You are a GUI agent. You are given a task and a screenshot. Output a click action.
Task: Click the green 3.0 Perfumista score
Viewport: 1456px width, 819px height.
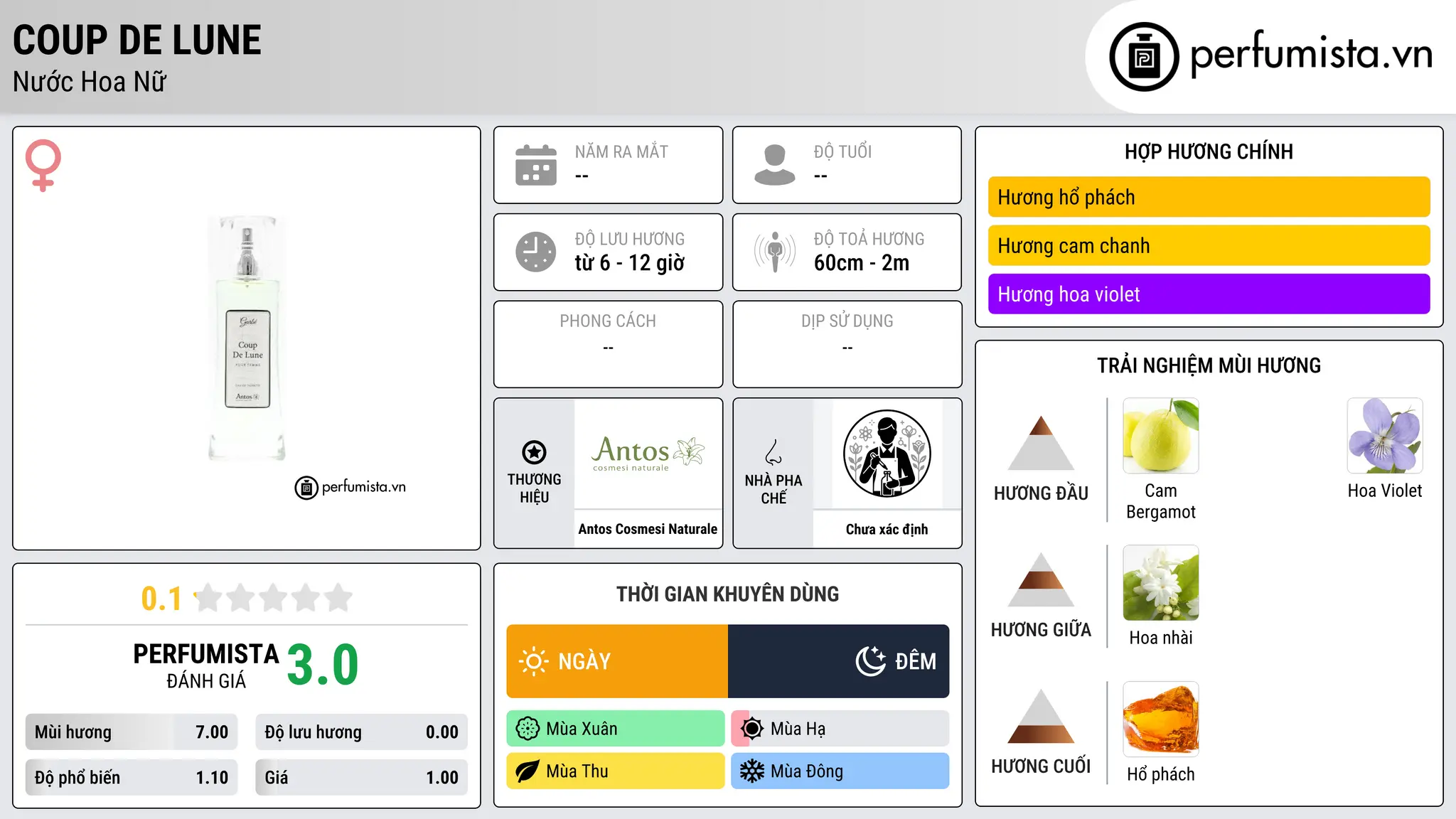323,665
